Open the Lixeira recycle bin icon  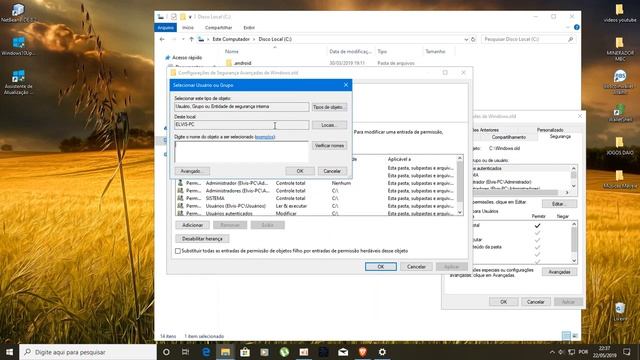click(620, 311)
